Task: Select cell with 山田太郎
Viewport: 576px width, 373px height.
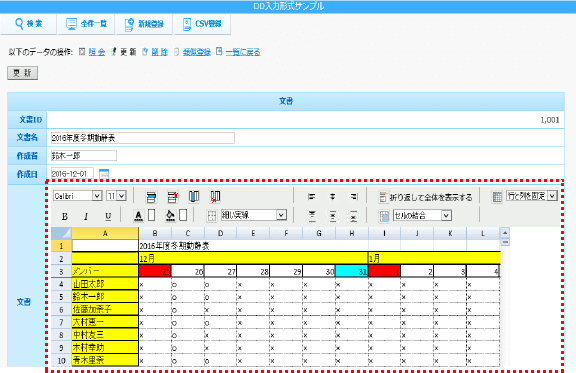Action: pos(105,284)
